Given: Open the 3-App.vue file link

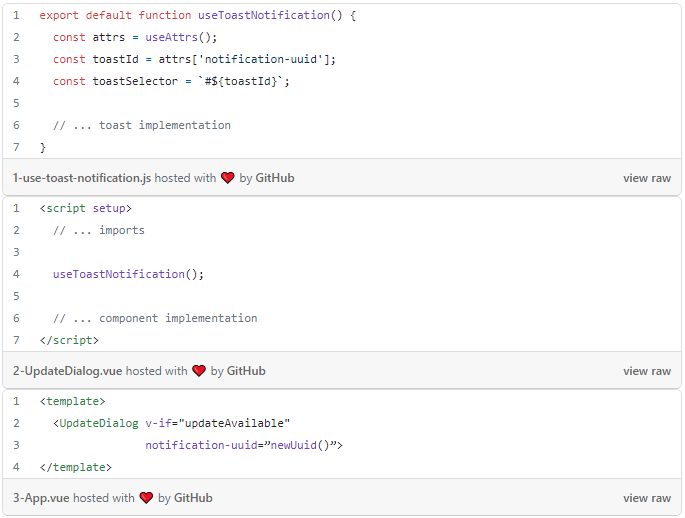Looking at the screenshot, I should coord(40,498).
